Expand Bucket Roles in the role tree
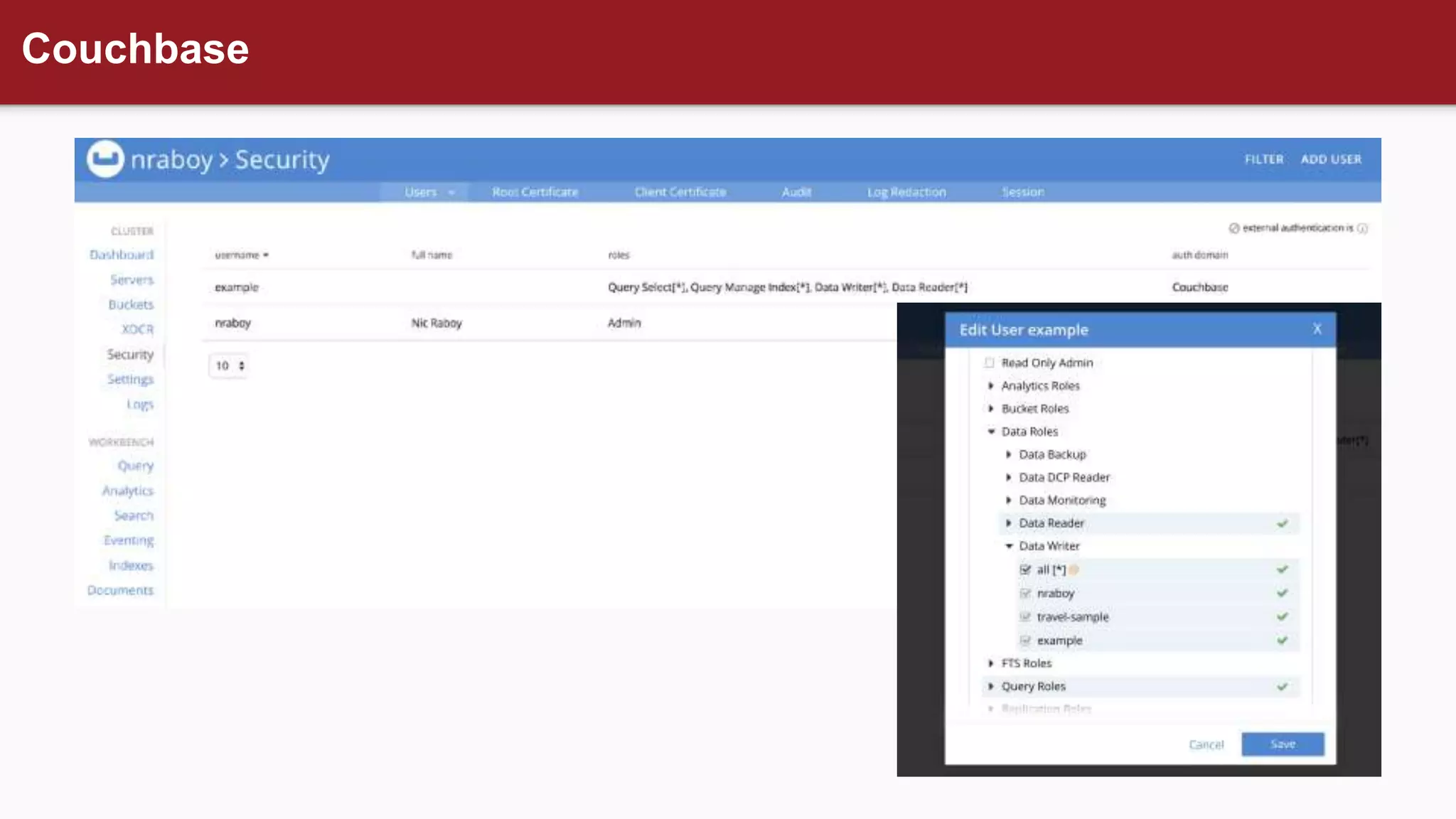Image resolution: width=1456 pixels, height=819 pixels. [991, 408]
